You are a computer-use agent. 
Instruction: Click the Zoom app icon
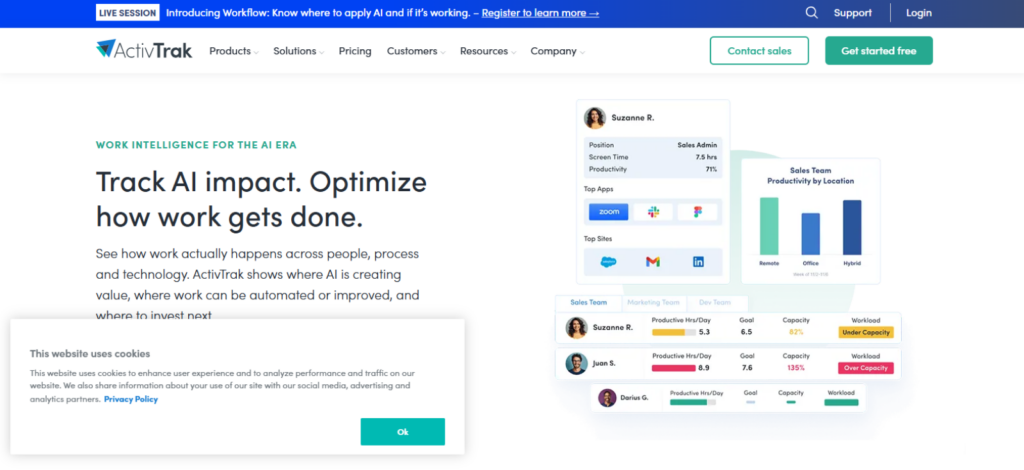pyautogui.click(x=609, y=212)
